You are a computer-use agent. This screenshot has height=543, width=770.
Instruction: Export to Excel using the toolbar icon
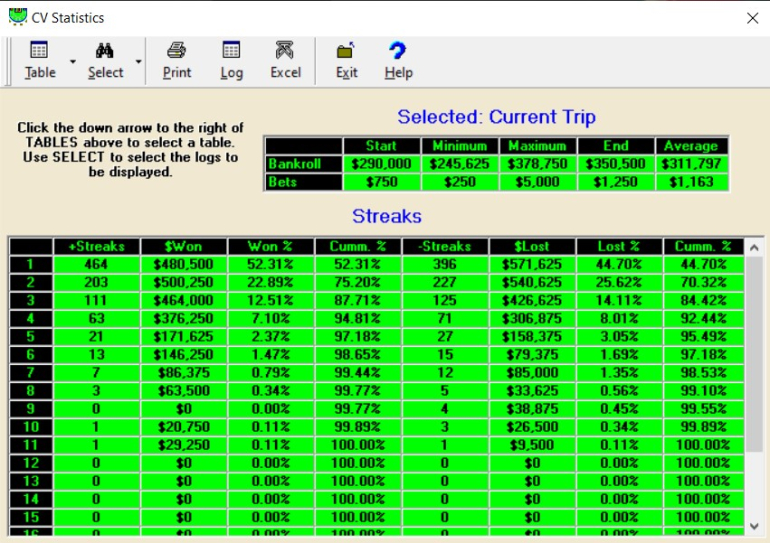tap(285, 51)
